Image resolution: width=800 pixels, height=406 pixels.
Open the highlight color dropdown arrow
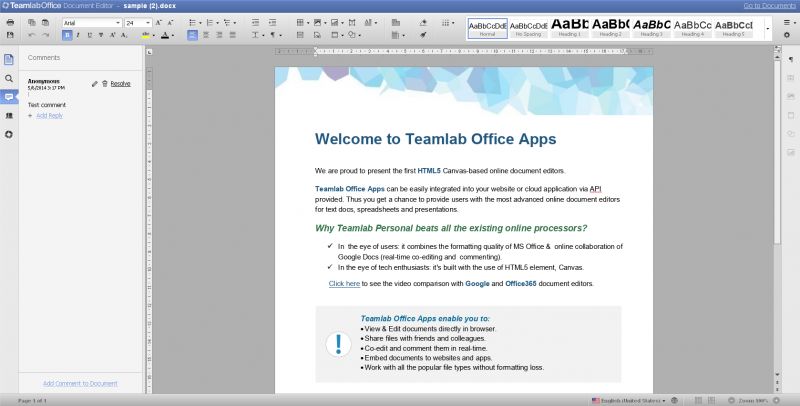154,36
